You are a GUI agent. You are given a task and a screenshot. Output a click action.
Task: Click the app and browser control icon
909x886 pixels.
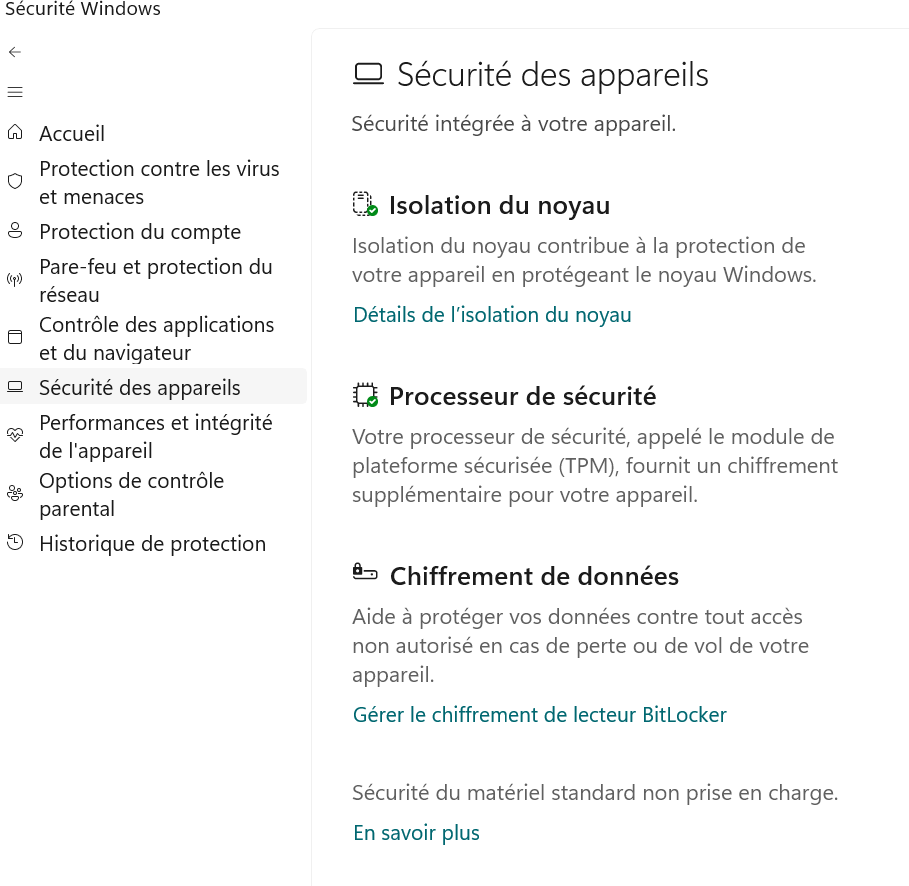pos(15,338)
